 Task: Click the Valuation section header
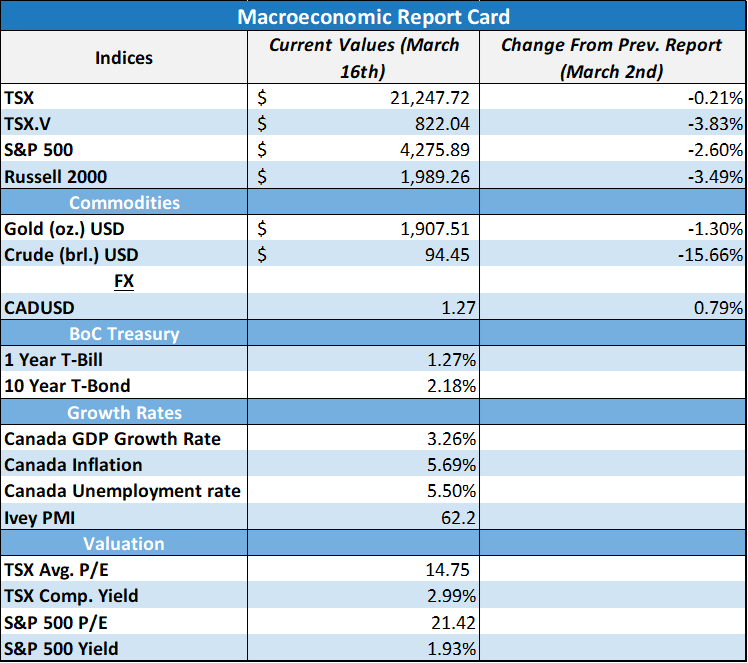coord(124,543)
